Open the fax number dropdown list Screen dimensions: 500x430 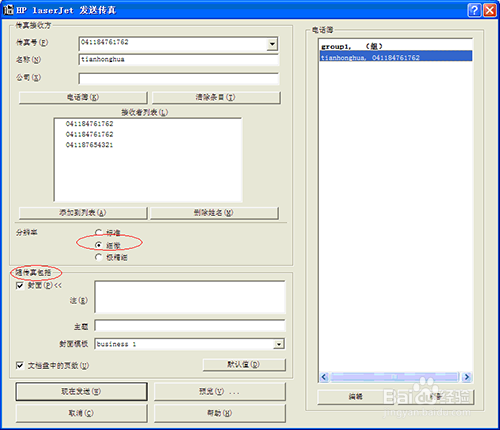(272, 44)
